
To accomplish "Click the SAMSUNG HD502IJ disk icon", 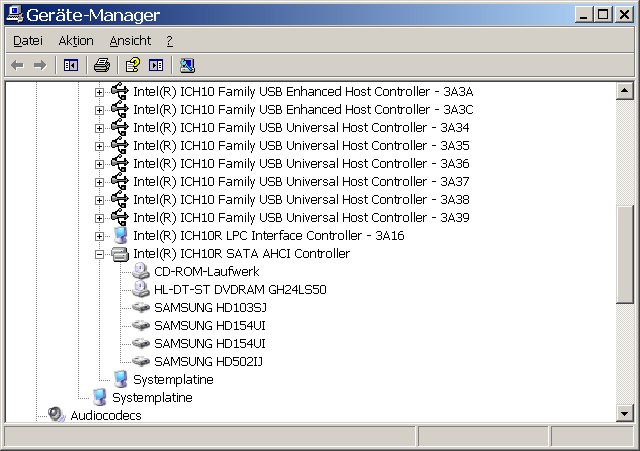I will 141,361.
